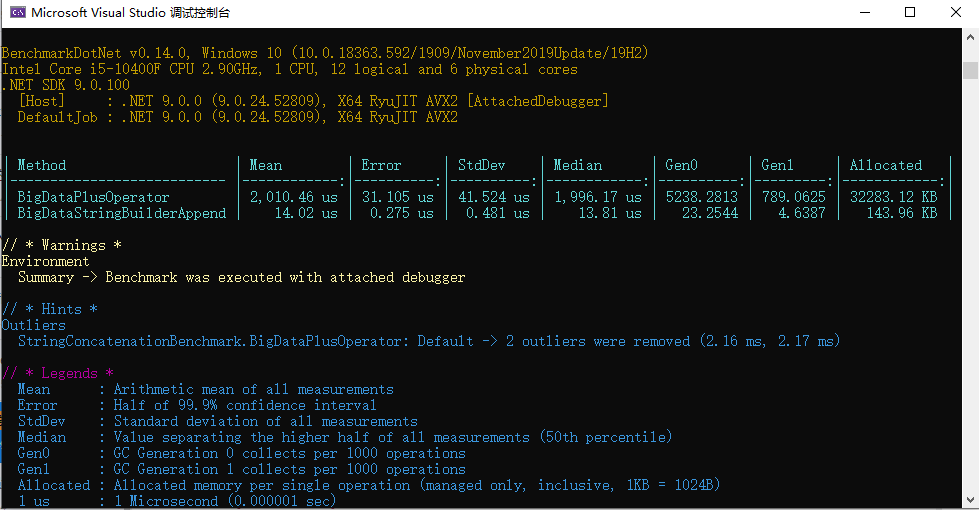
Task: Minimize the debug console window
Action: click(x=864, y=13)
